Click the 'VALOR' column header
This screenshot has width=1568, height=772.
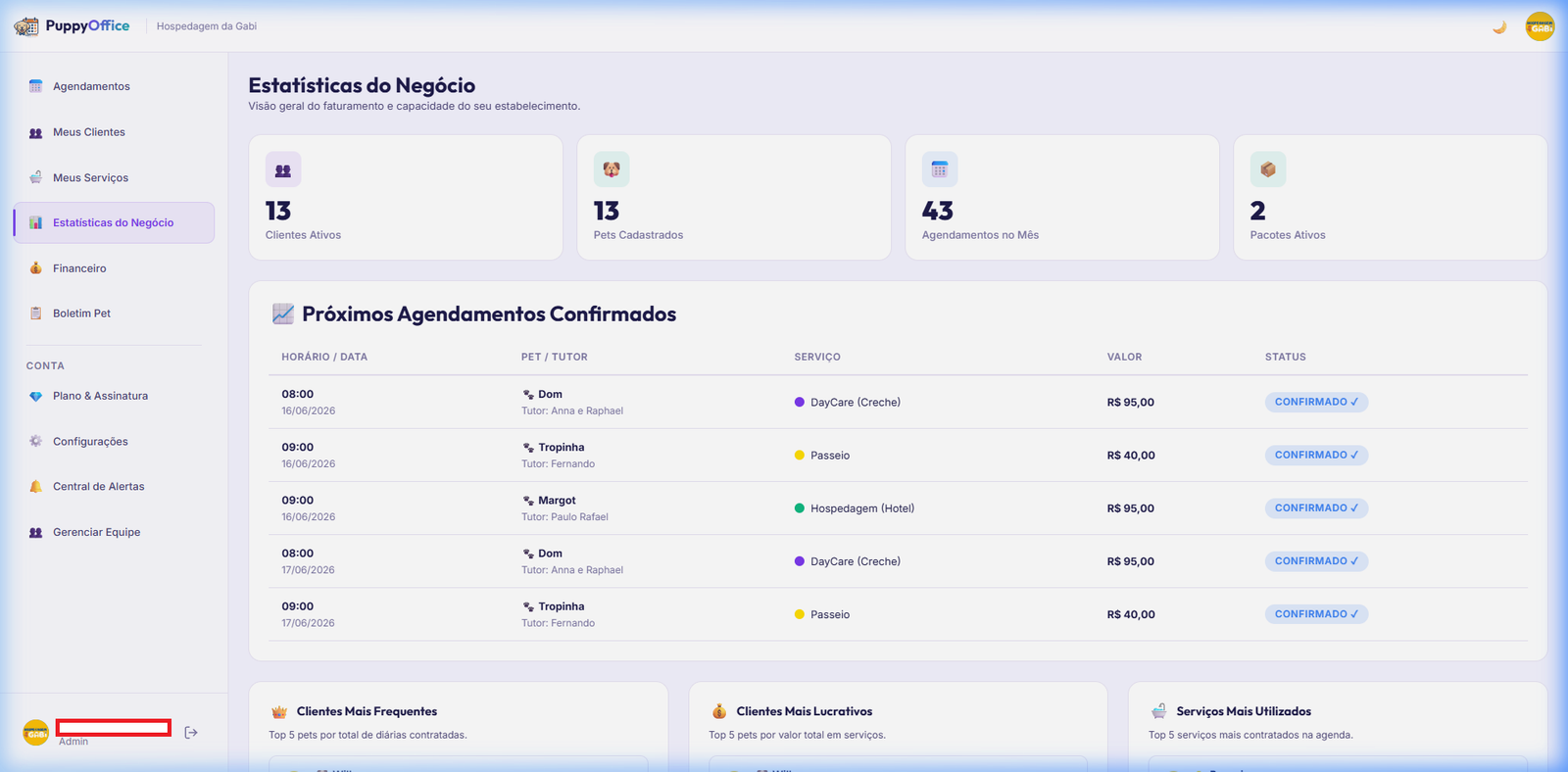click(x=1125, y=357)
